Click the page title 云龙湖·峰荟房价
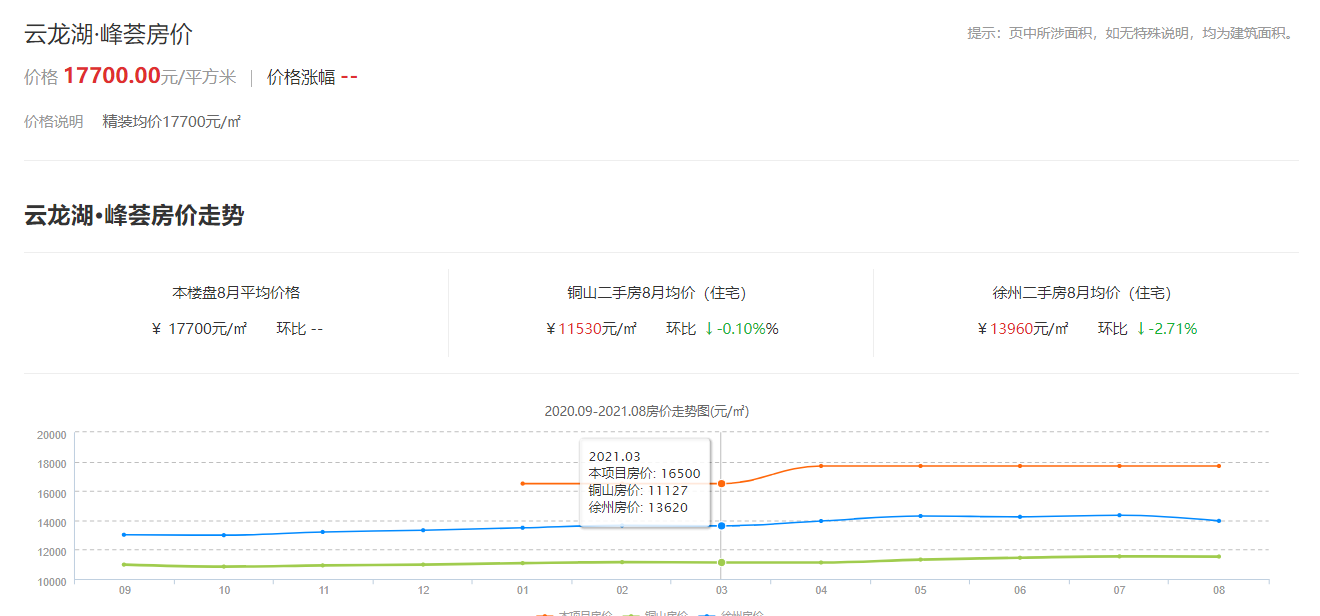This screenshot has width=1320, height=616. pos(109,35)
